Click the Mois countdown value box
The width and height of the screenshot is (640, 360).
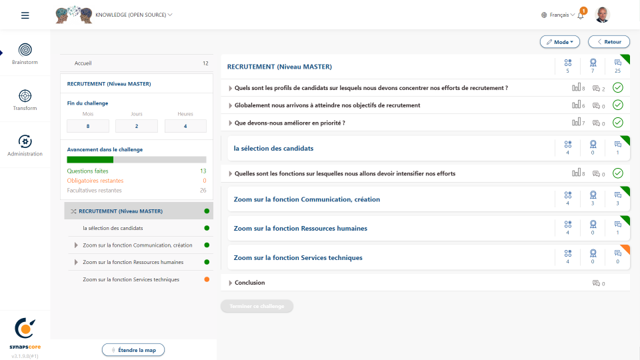[88, 126]
